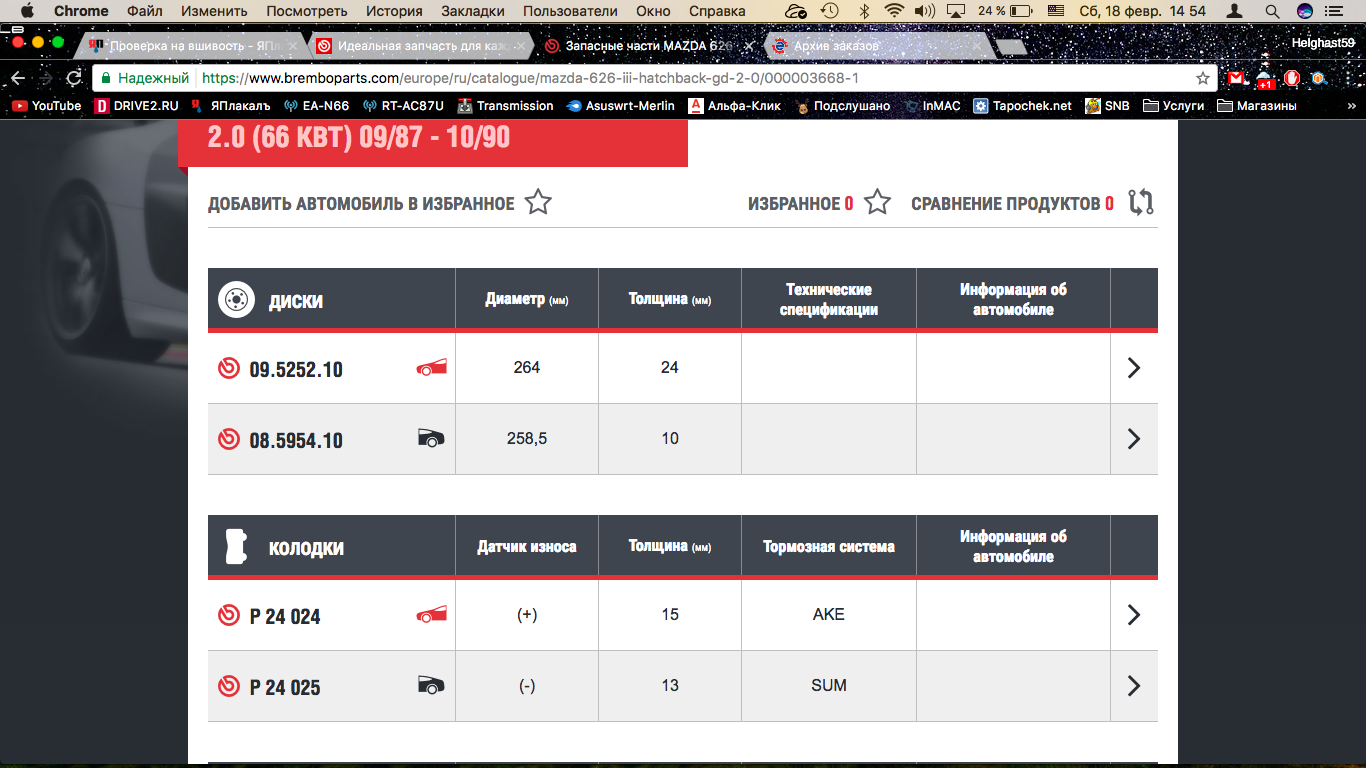
Task: Open the Файл menu
Action: pyautogui.click(x=145, y=11)
